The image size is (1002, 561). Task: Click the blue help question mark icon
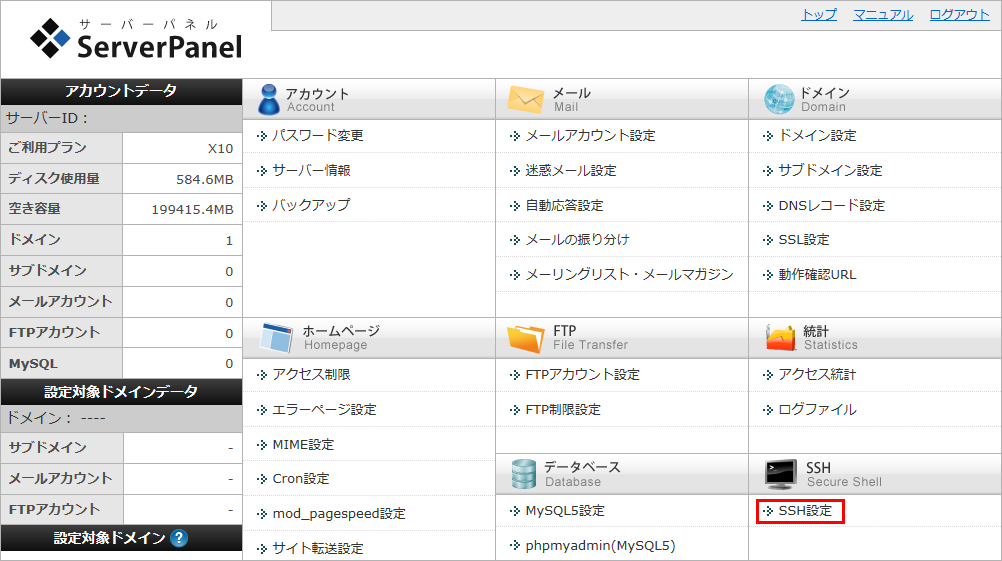(179, 538)
